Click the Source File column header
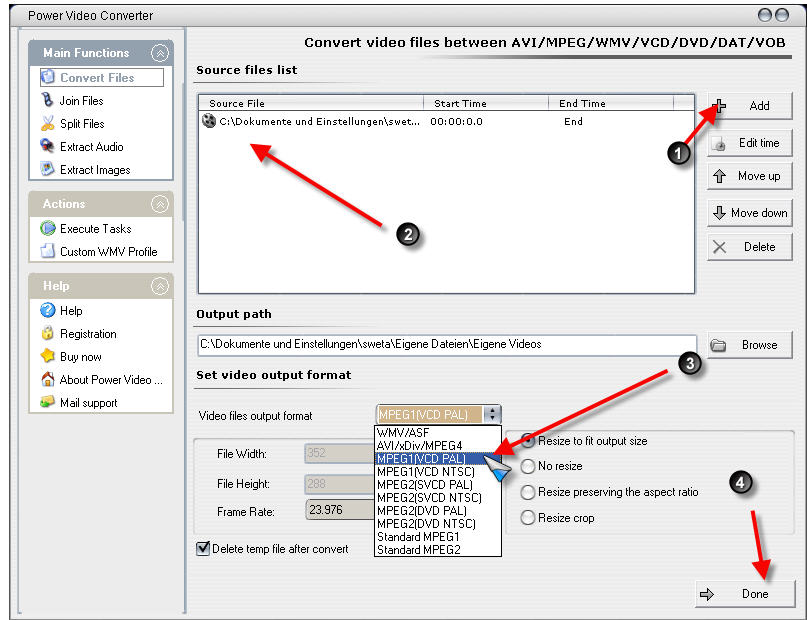 pos(311,103)
